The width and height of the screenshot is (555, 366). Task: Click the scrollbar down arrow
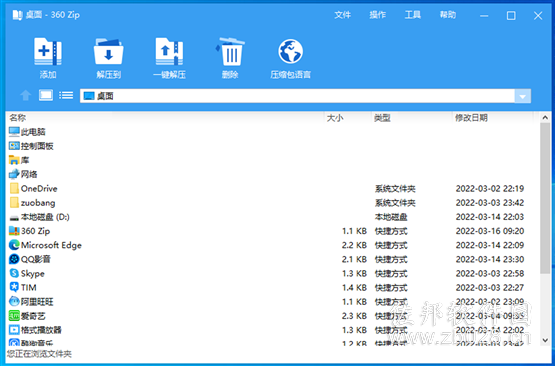click(545, 340)
